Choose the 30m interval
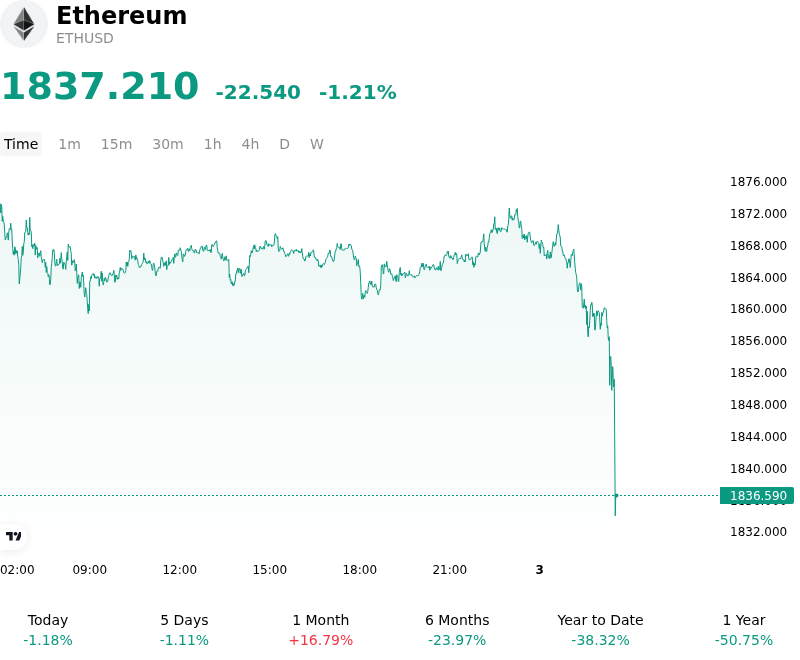Screen dimensions: 800x660 [x=168, y=144]
